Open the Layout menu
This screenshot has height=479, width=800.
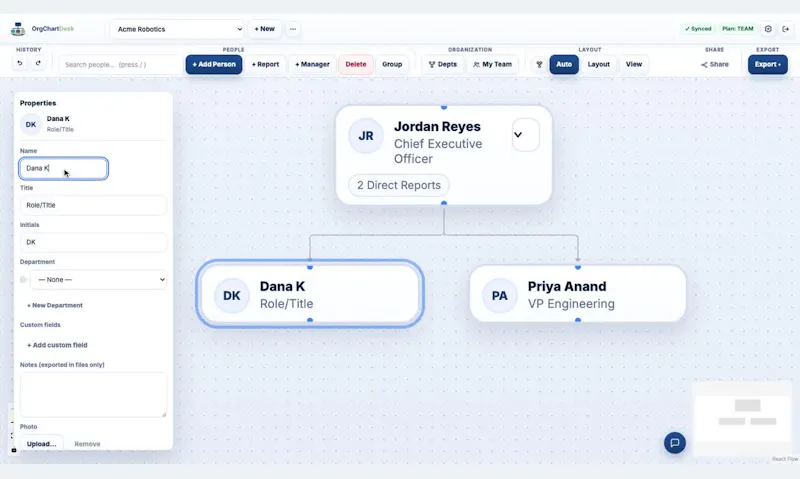tap(598, 64)
